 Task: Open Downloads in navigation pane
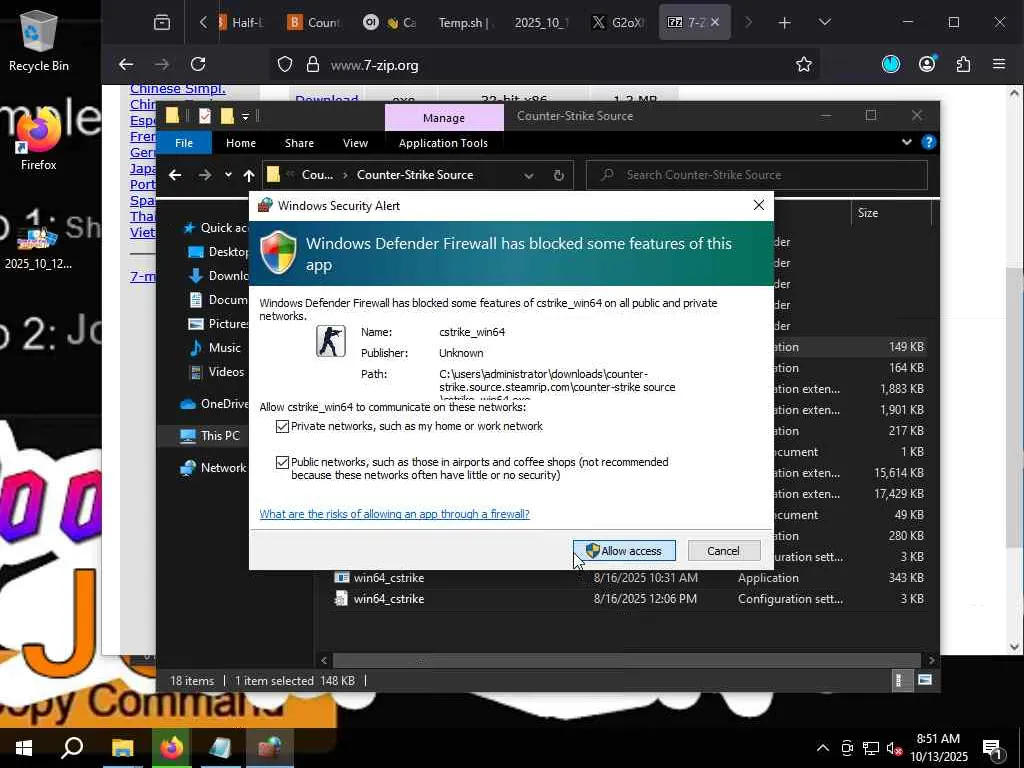(218, 276)
